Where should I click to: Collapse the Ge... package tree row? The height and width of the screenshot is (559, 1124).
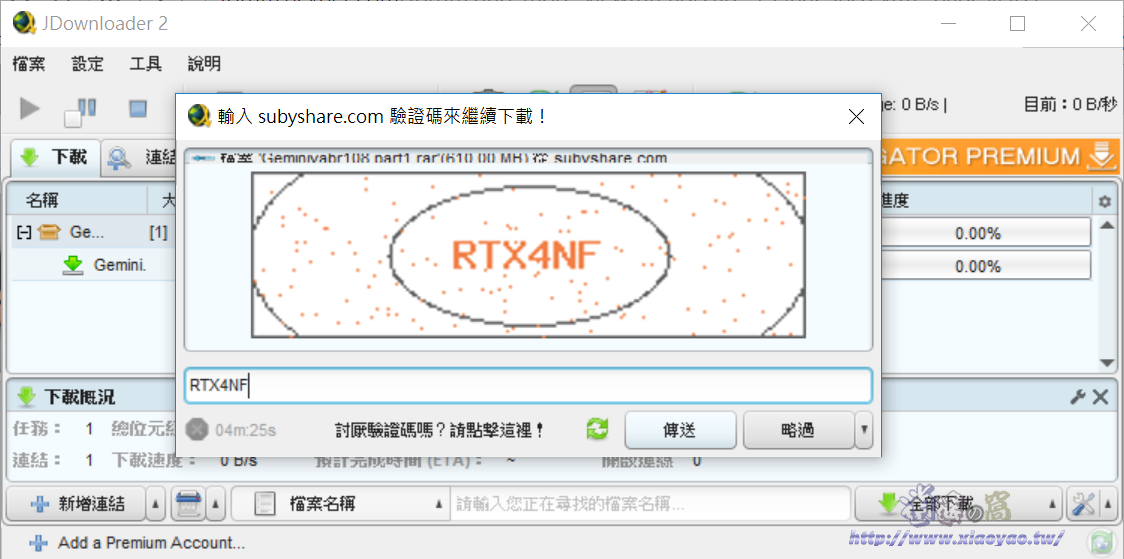click(x=24, y=233)
